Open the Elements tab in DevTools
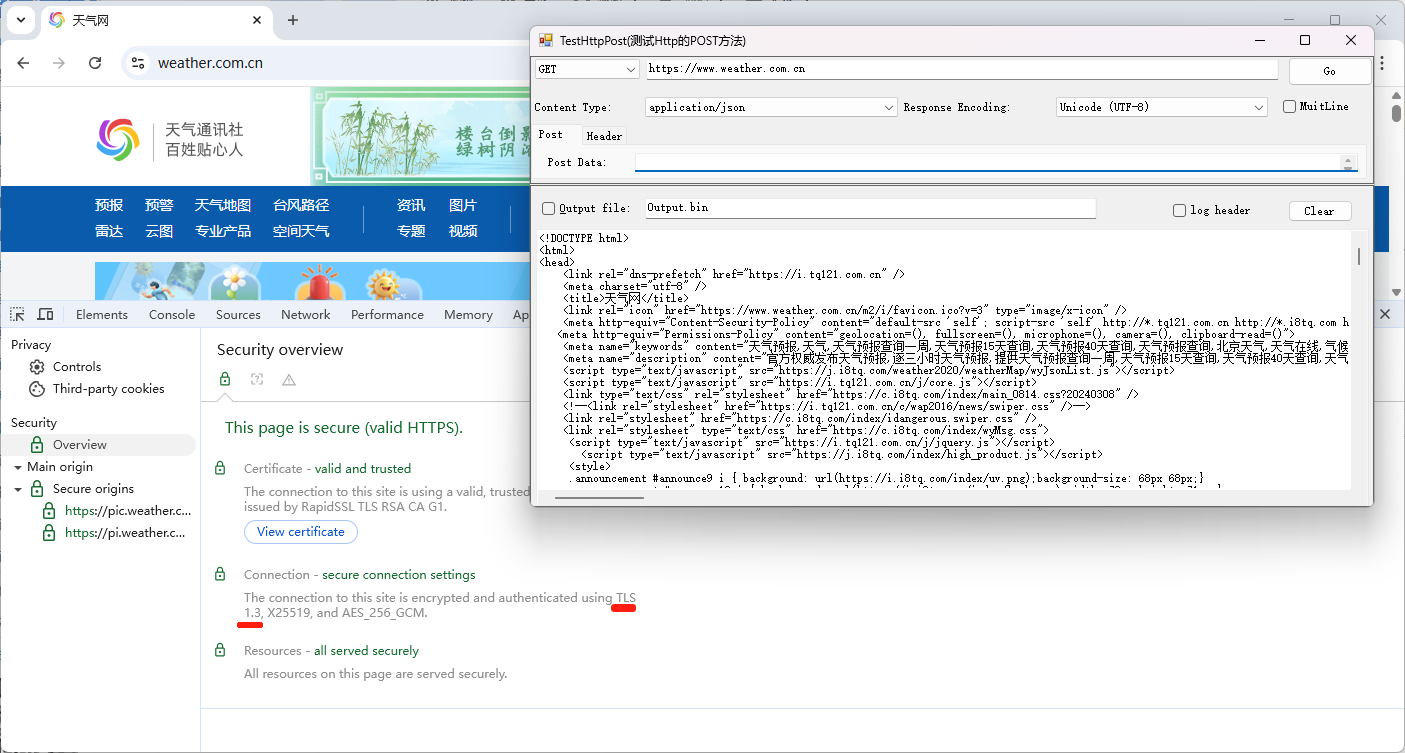This screenshot has width=1405, height=753. (x=102, y=314)
